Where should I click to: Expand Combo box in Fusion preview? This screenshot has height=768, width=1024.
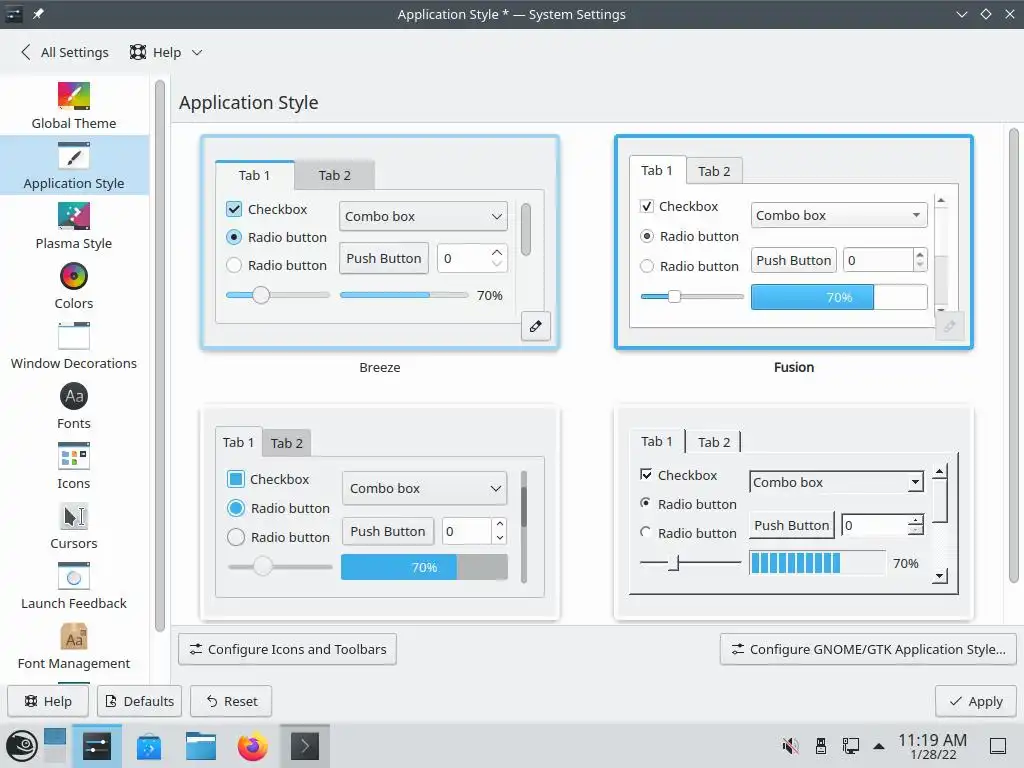pos(839,216)
